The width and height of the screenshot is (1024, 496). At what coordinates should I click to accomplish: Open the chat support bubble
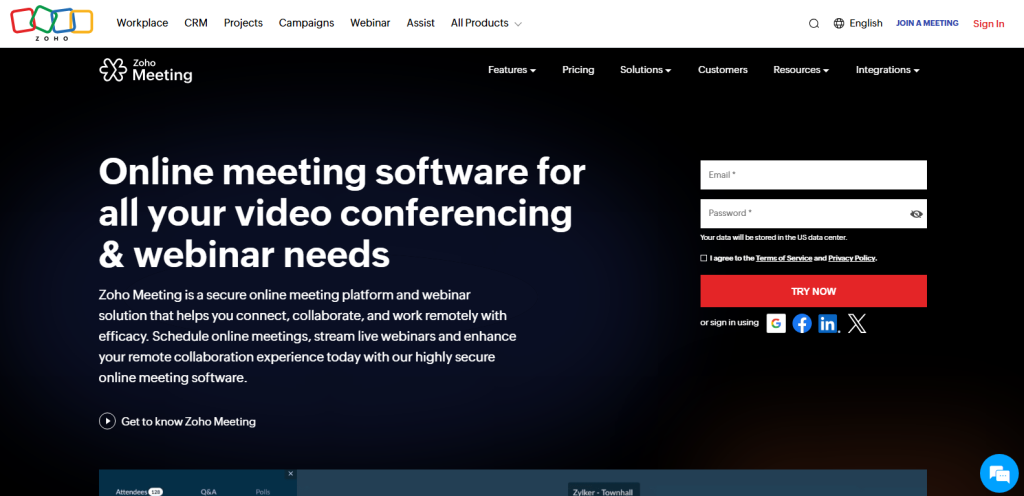[999, 473]
